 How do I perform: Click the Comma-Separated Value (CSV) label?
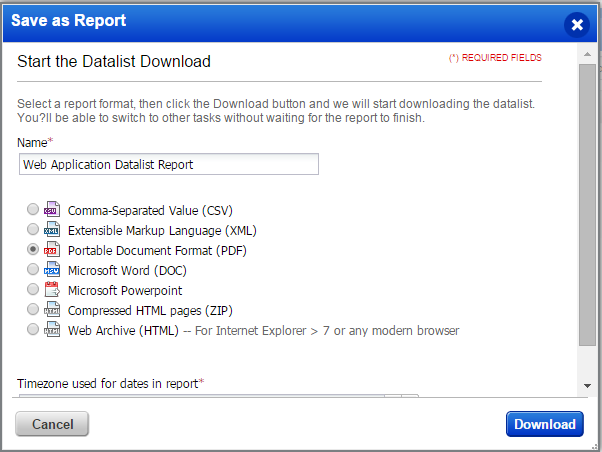pyautogui.click(x=150, y=210)
